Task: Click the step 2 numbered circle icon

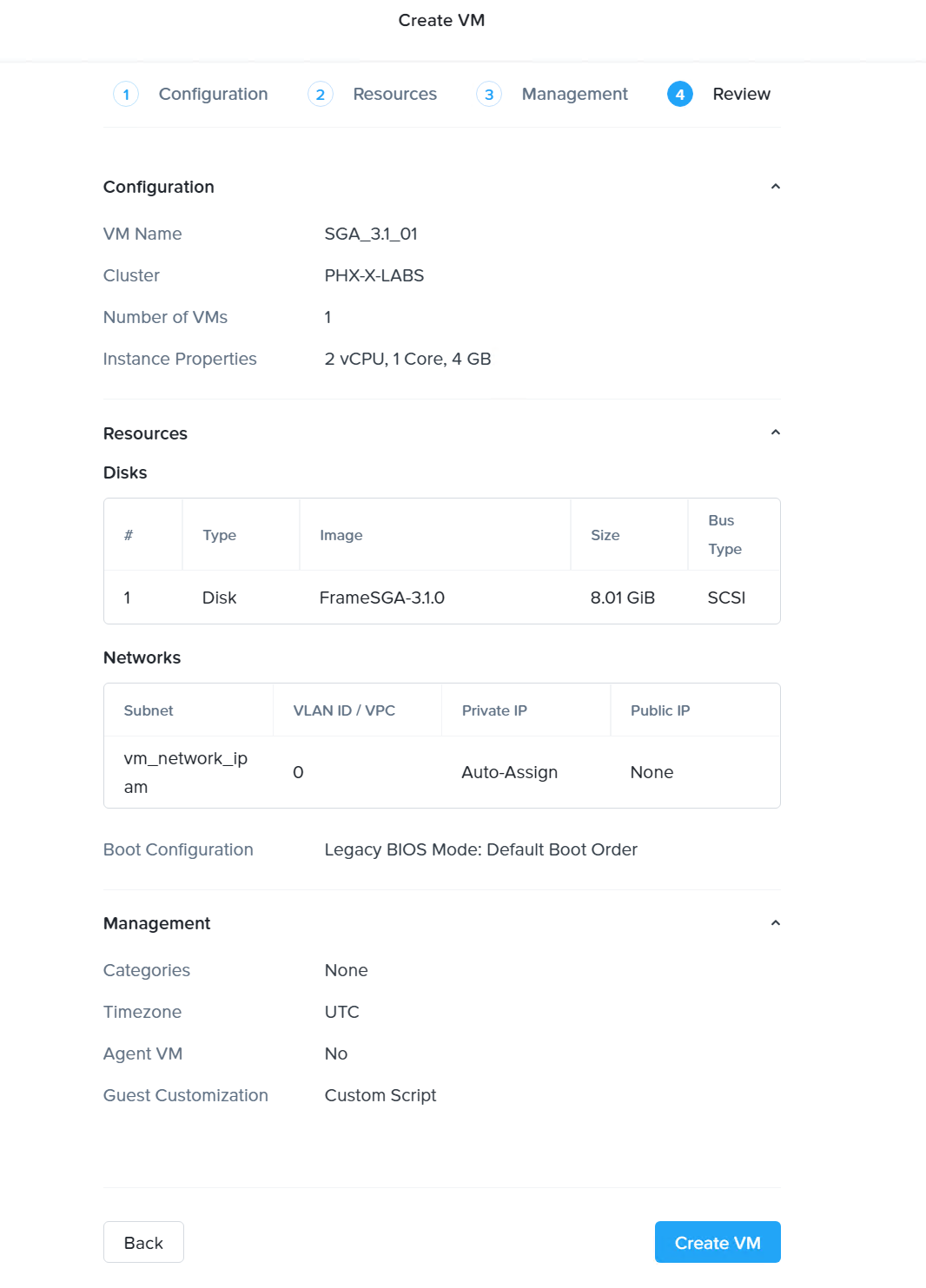Action: click(321, 94)
